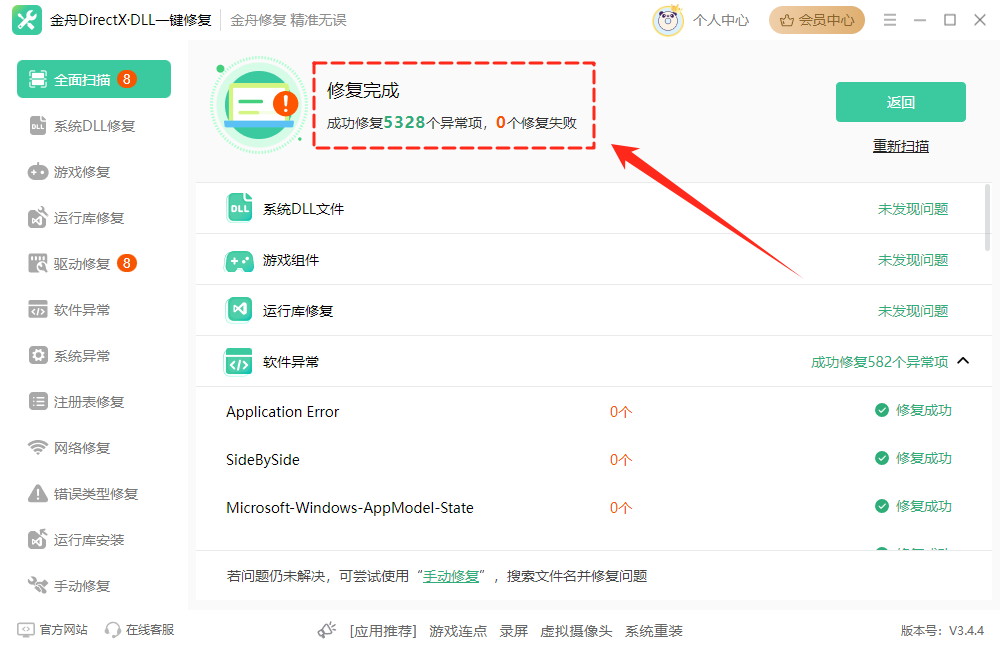The width and height of the screenshot is (1000, 650).
Task: Open the hamburger menu at top right
Action: [x=889, y=19]
